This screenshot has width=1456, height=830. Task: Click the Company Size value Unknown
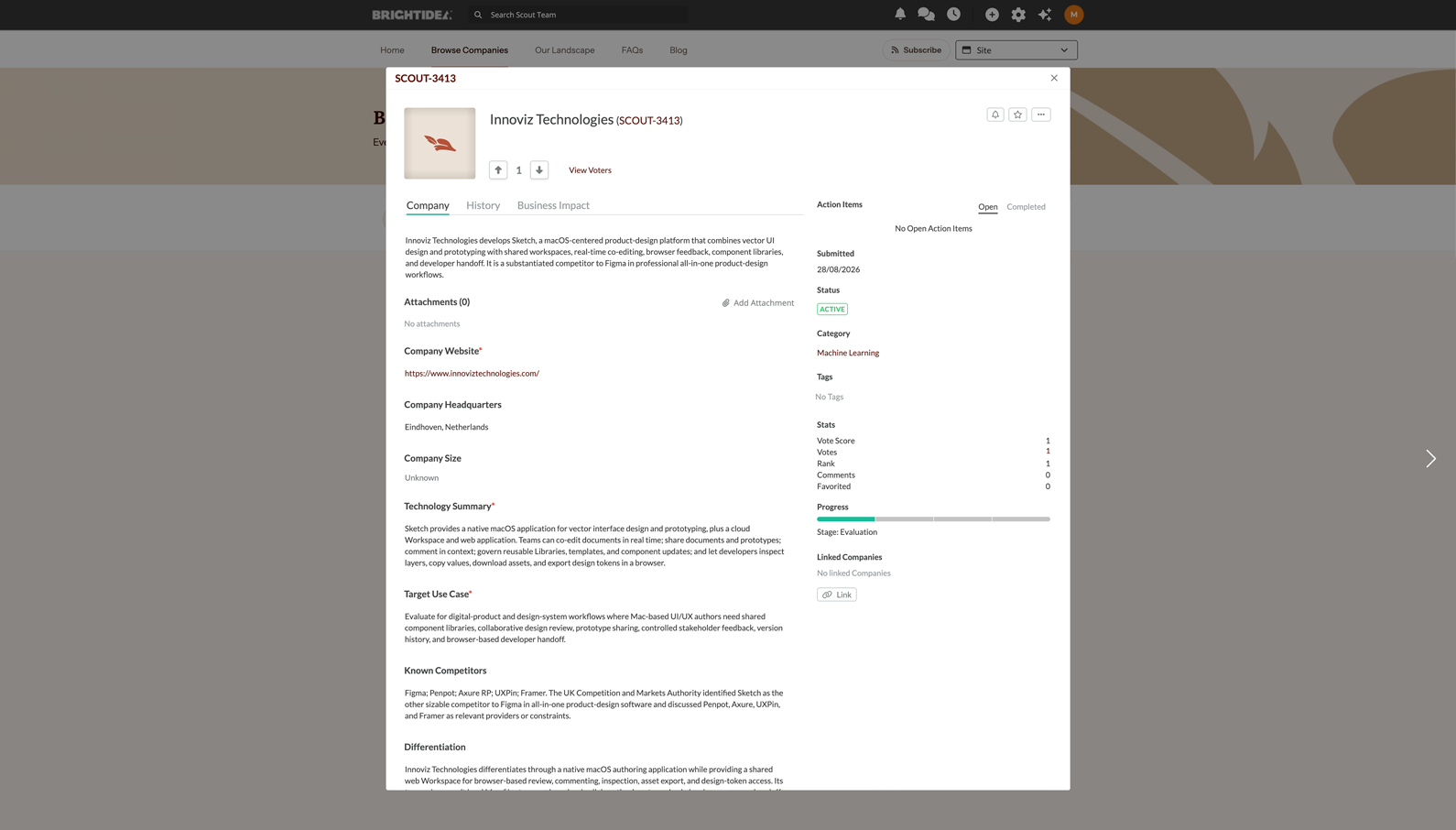[421, 478]
